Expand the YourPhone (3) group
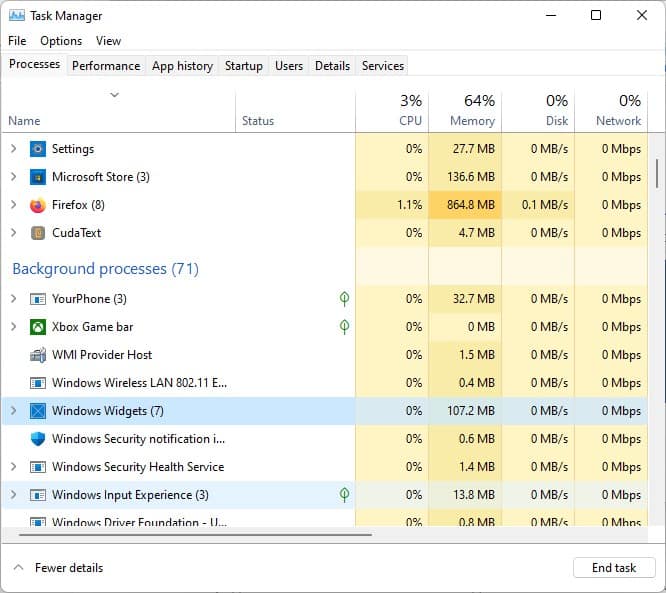This screenshot has width=666, height=593. pyautogui.click(x=14, y=299)
